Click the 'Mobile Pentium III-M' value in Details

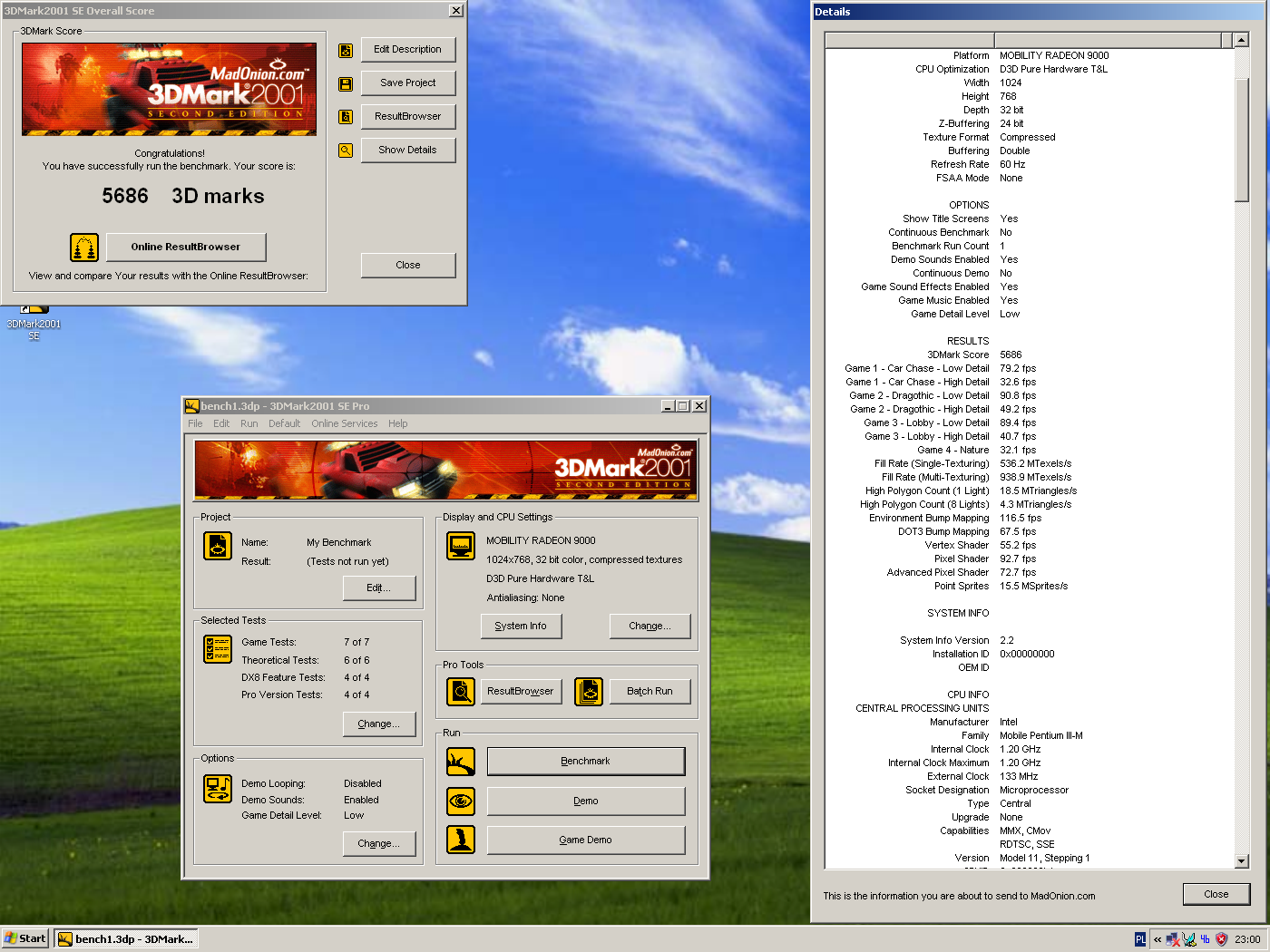click(x=1040, y=736)
